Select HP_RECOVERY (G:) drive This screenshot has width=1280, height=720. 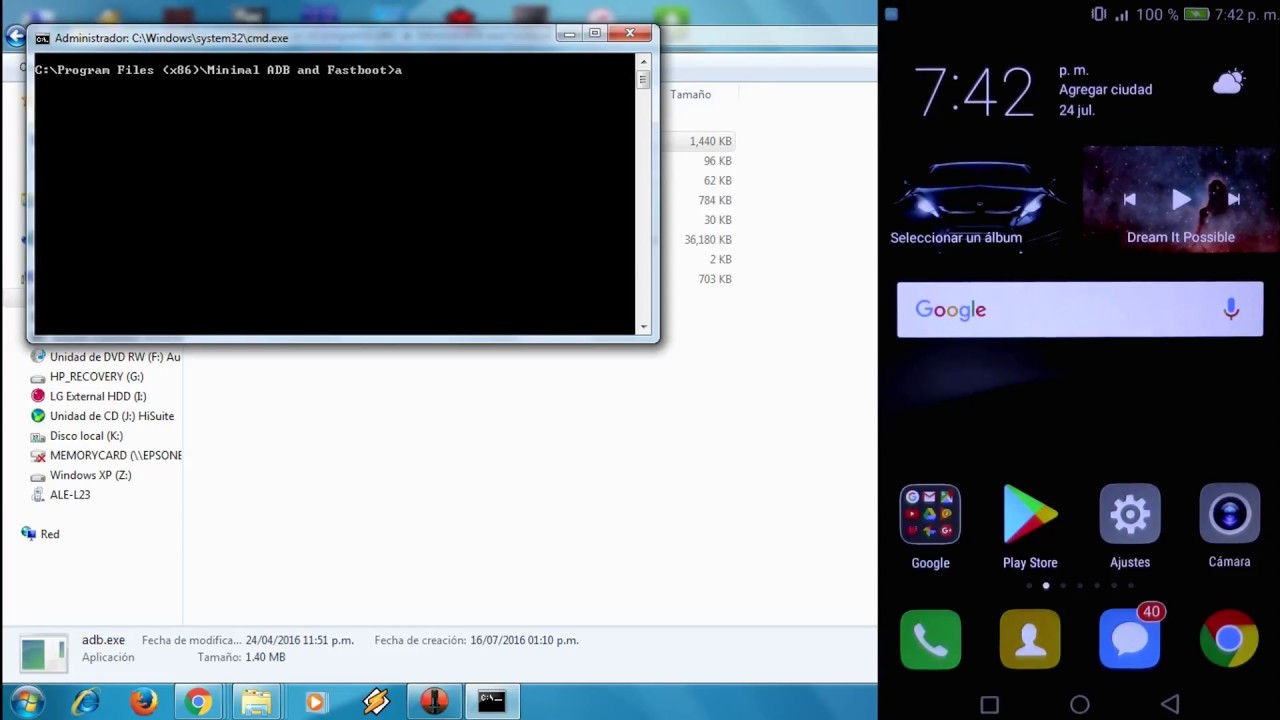(x=87, y=377)
